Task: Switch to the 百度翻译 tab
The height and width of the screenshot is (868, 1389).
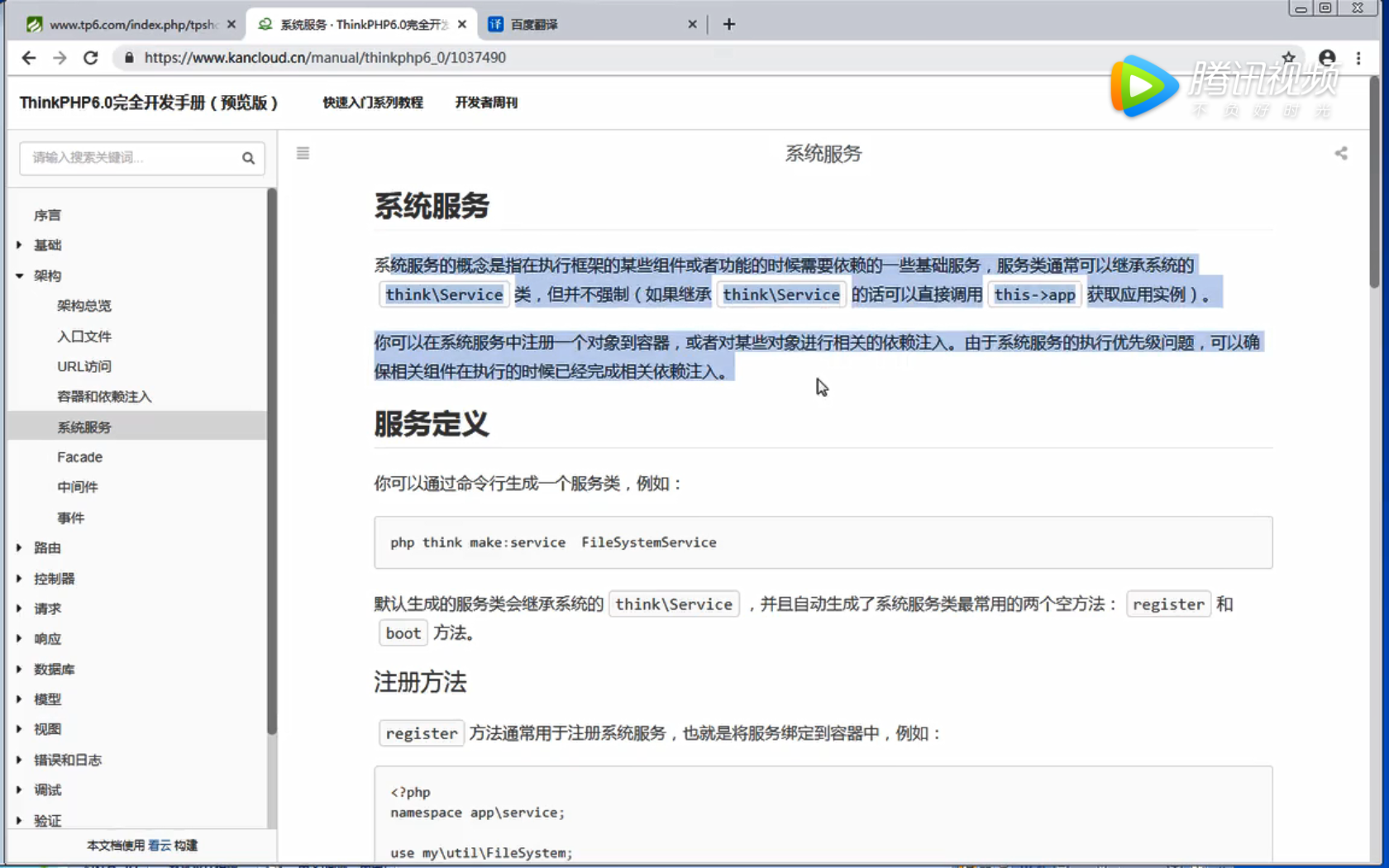Action: pos(594,24)
